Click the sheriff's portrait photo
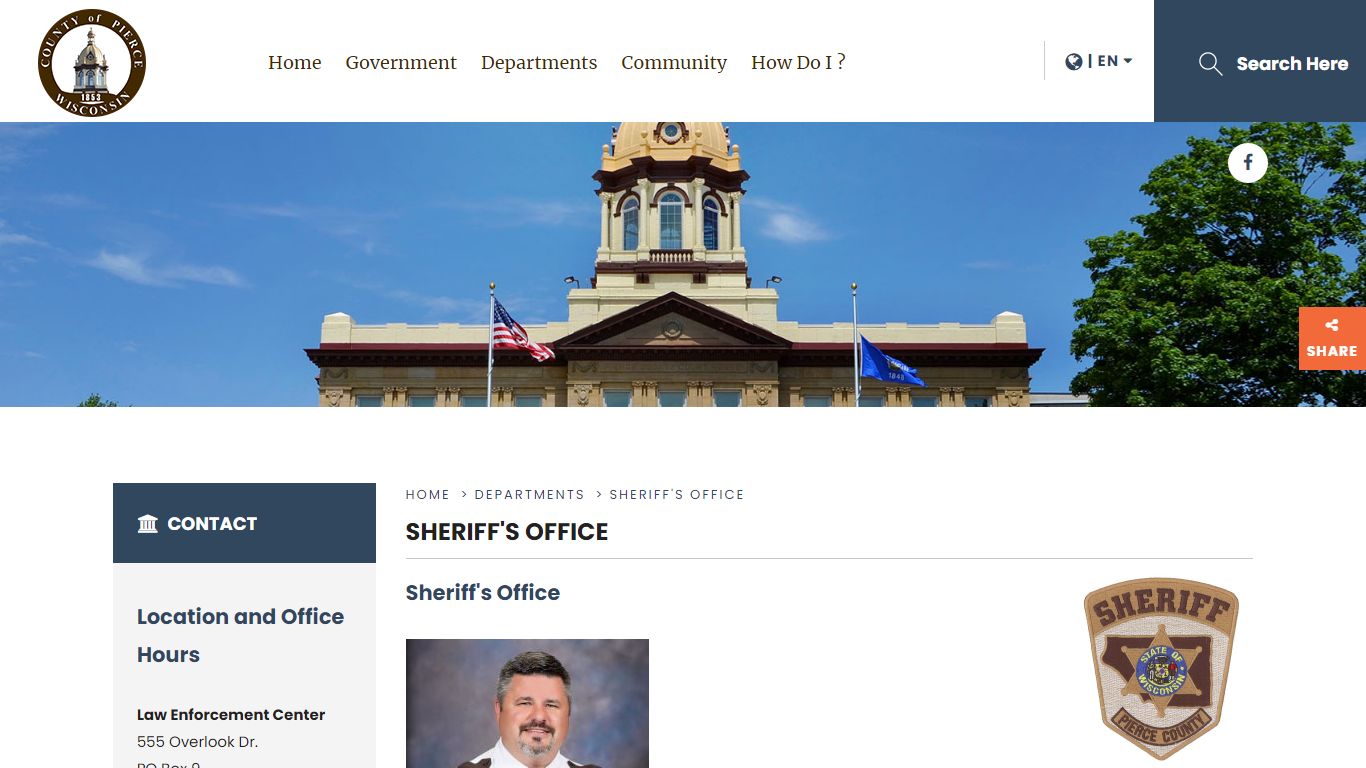This screenshot has height=768, width=1366. click(x=527, y=703)
